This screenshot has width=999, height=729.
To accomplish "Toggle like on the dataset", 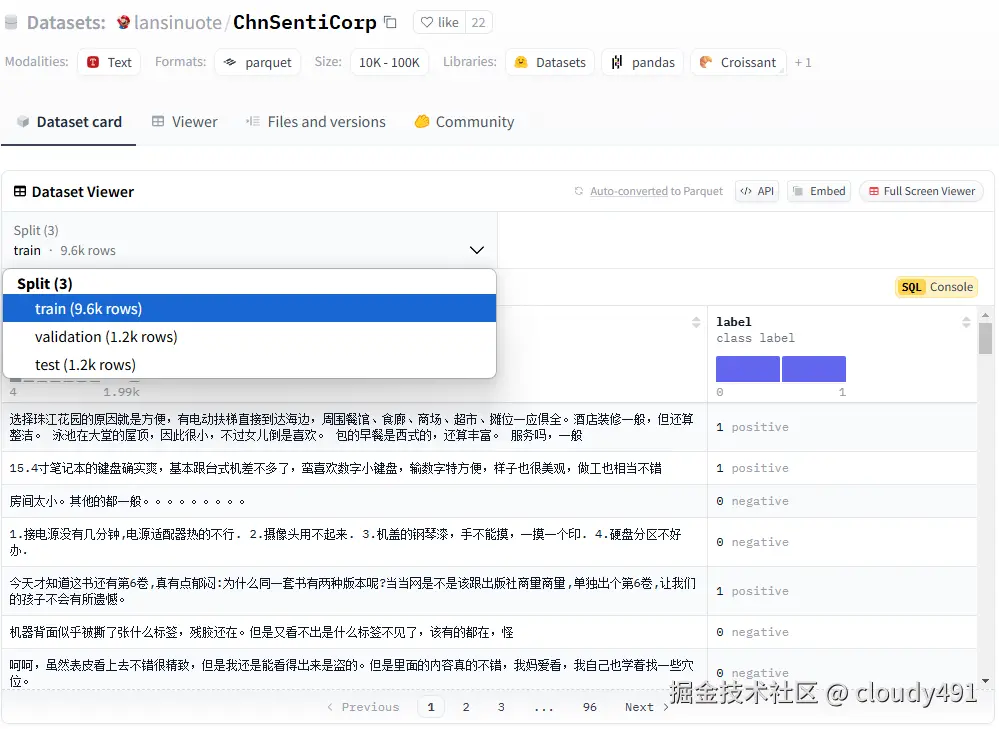I will (438, 21).
